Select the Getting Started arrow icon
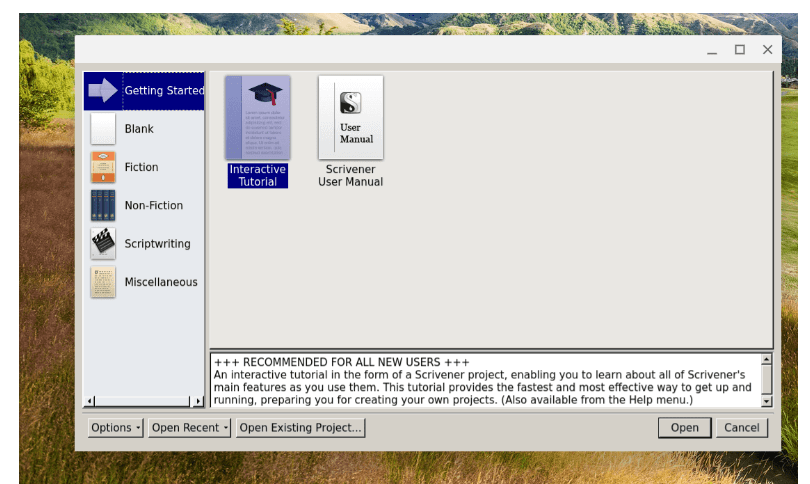Viewport: 810px width, 484px height. 103,90
